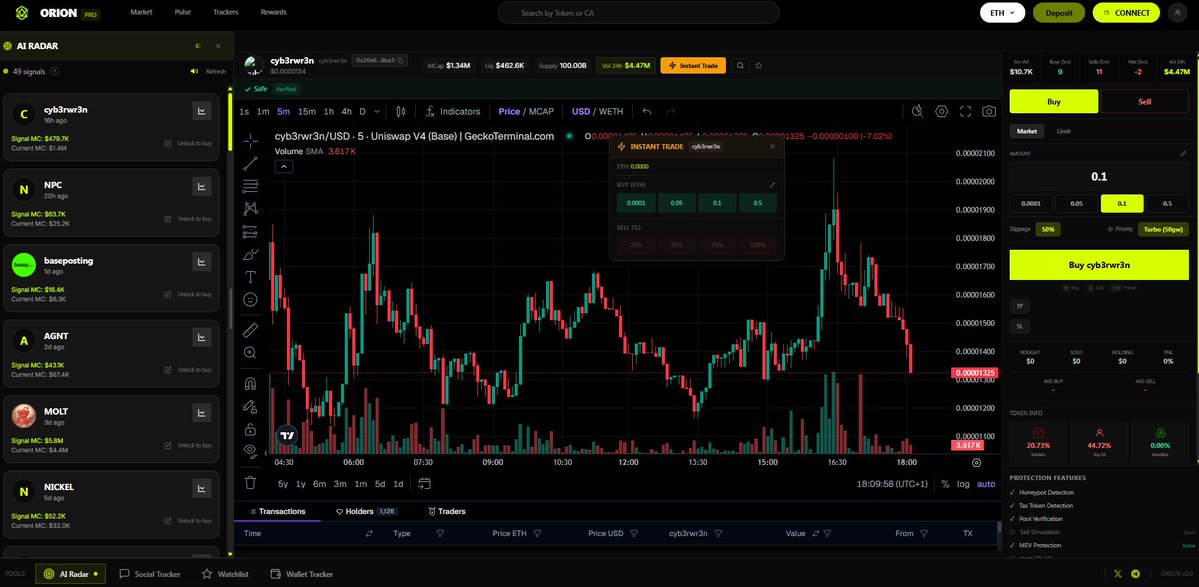Open the Pulse section in top nav
The height and width of the screenshot is (587, 1199).
182,12
